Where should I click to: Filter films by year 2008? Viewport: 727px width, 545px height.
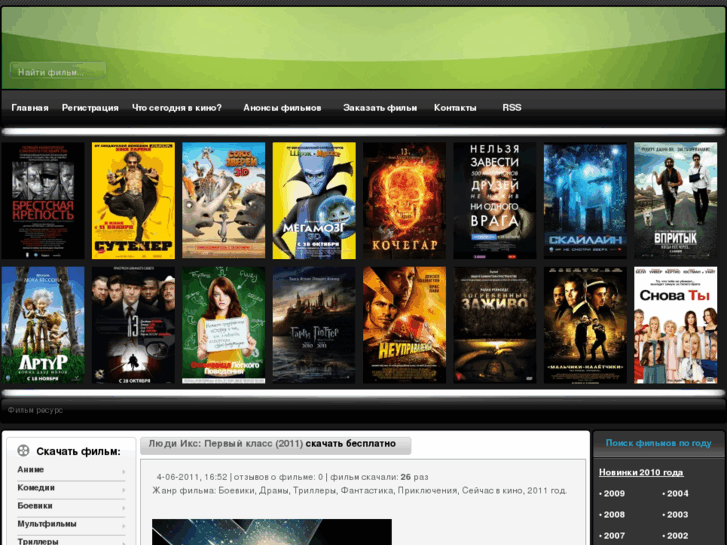(614, 514)
